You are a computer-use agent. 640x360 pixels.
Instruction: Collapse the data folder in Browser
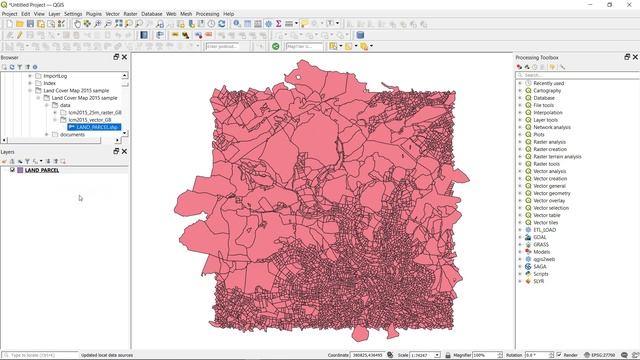[x=47, y=105]
